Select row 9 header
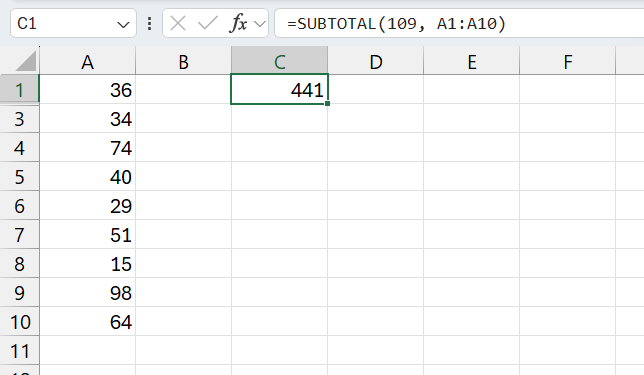644x375 pixels. 19,292
